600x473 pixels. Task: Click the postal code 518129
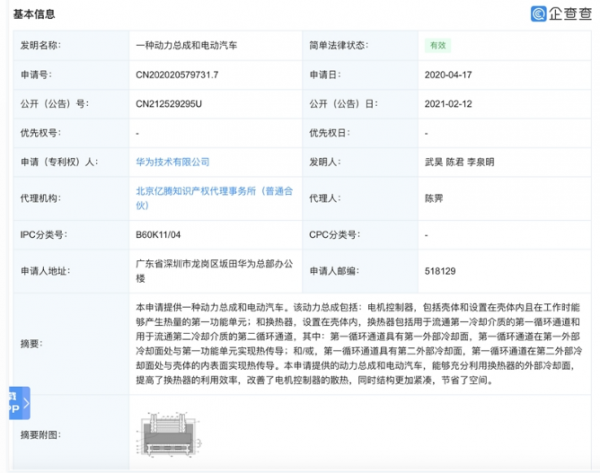(440, 271)
